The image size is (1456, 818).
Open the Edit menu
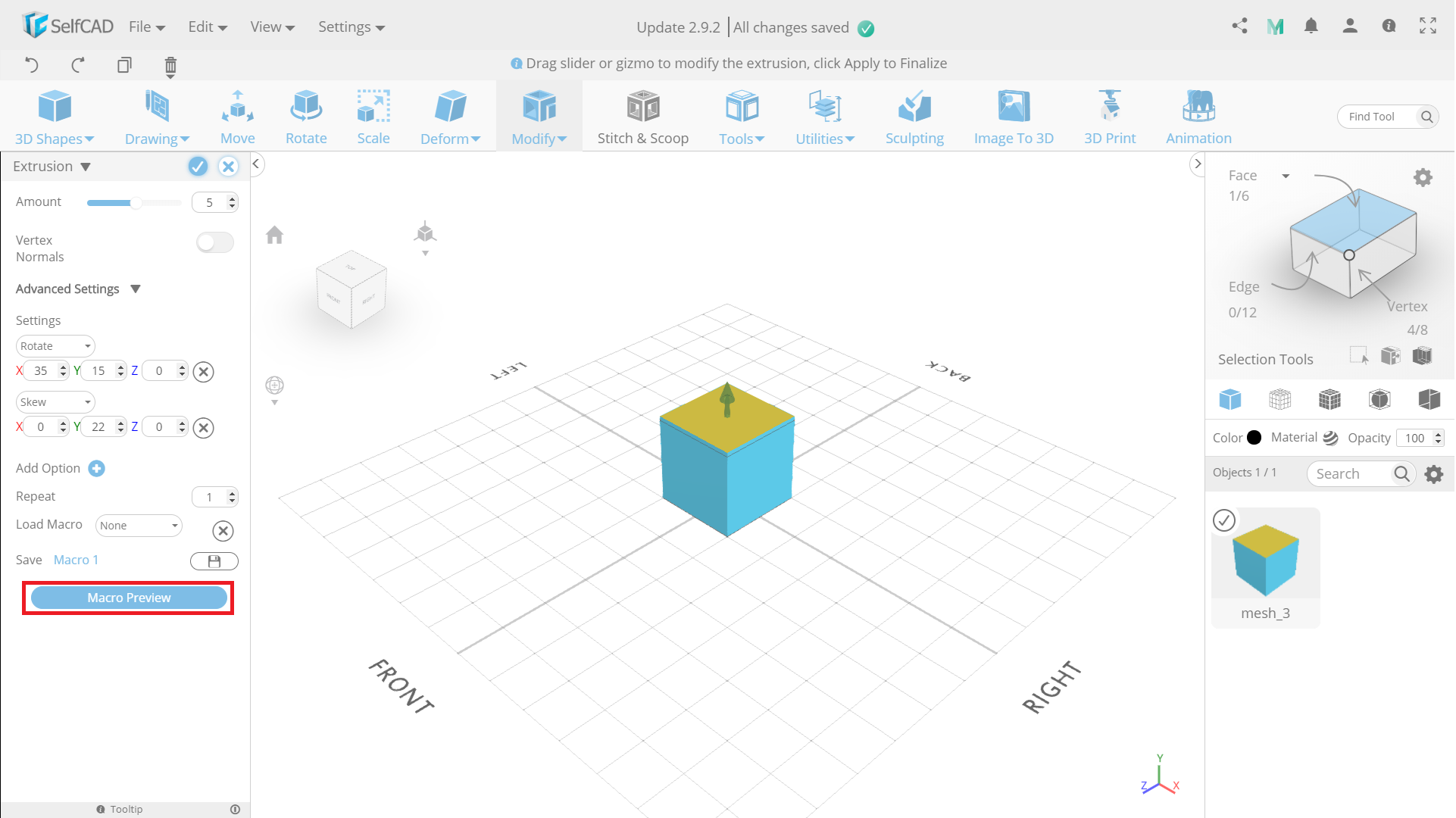pyautogui.click(x=208, y=27)
